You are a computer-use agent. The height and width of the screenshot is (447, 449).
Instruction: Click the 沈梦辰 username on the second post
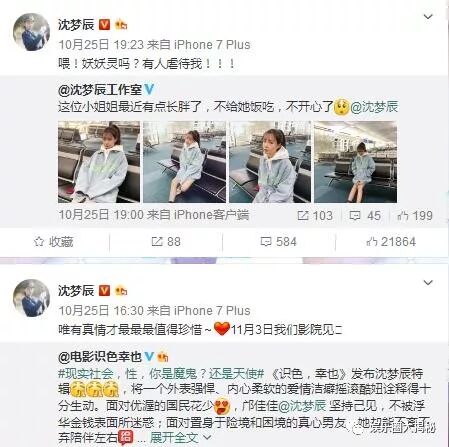click(76, 291)
